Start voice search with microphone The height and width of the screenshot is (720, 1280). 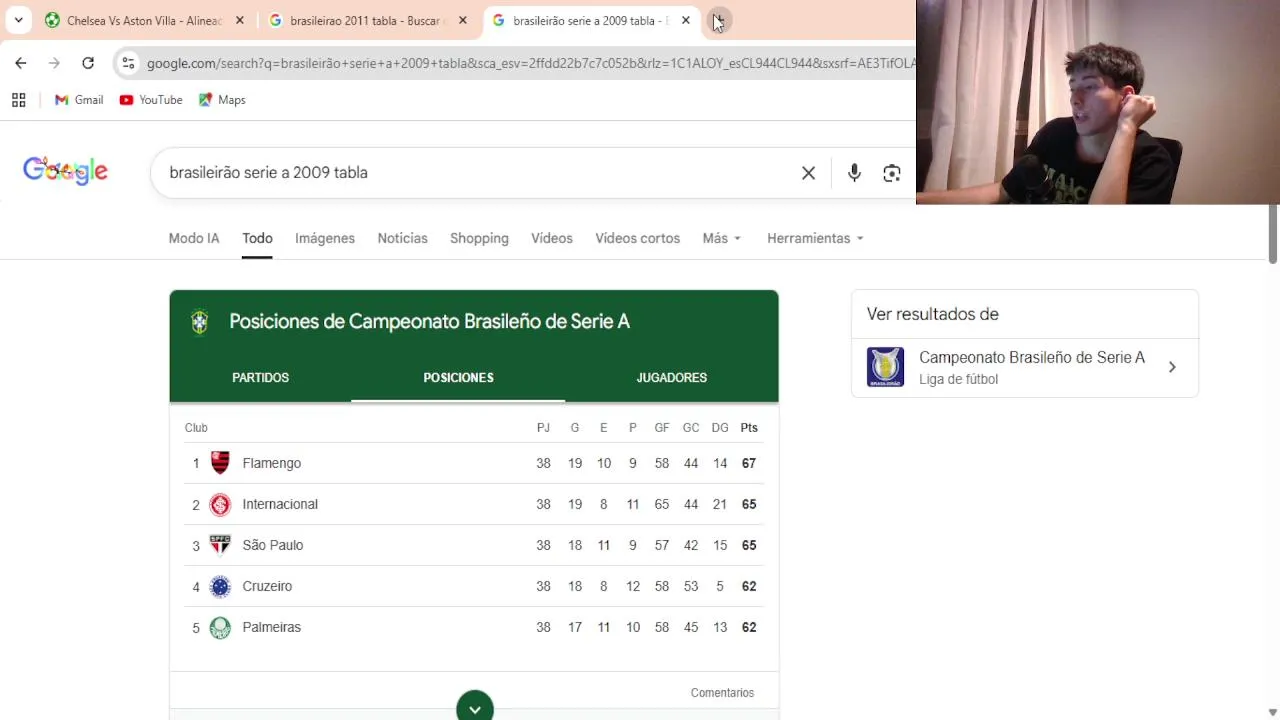854,173
